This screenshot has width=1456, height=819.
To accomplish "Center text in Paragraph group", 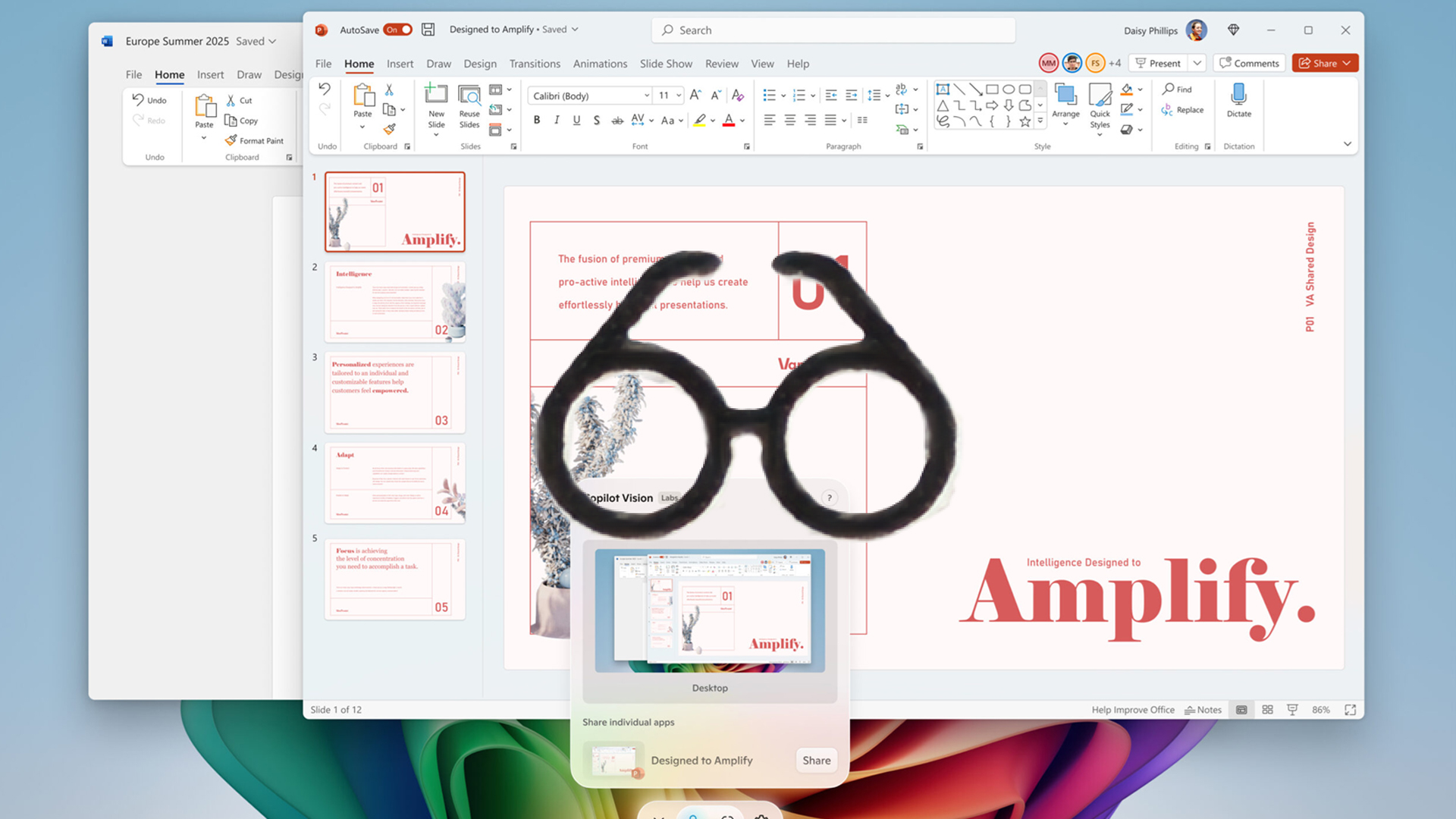I will 789,120.
